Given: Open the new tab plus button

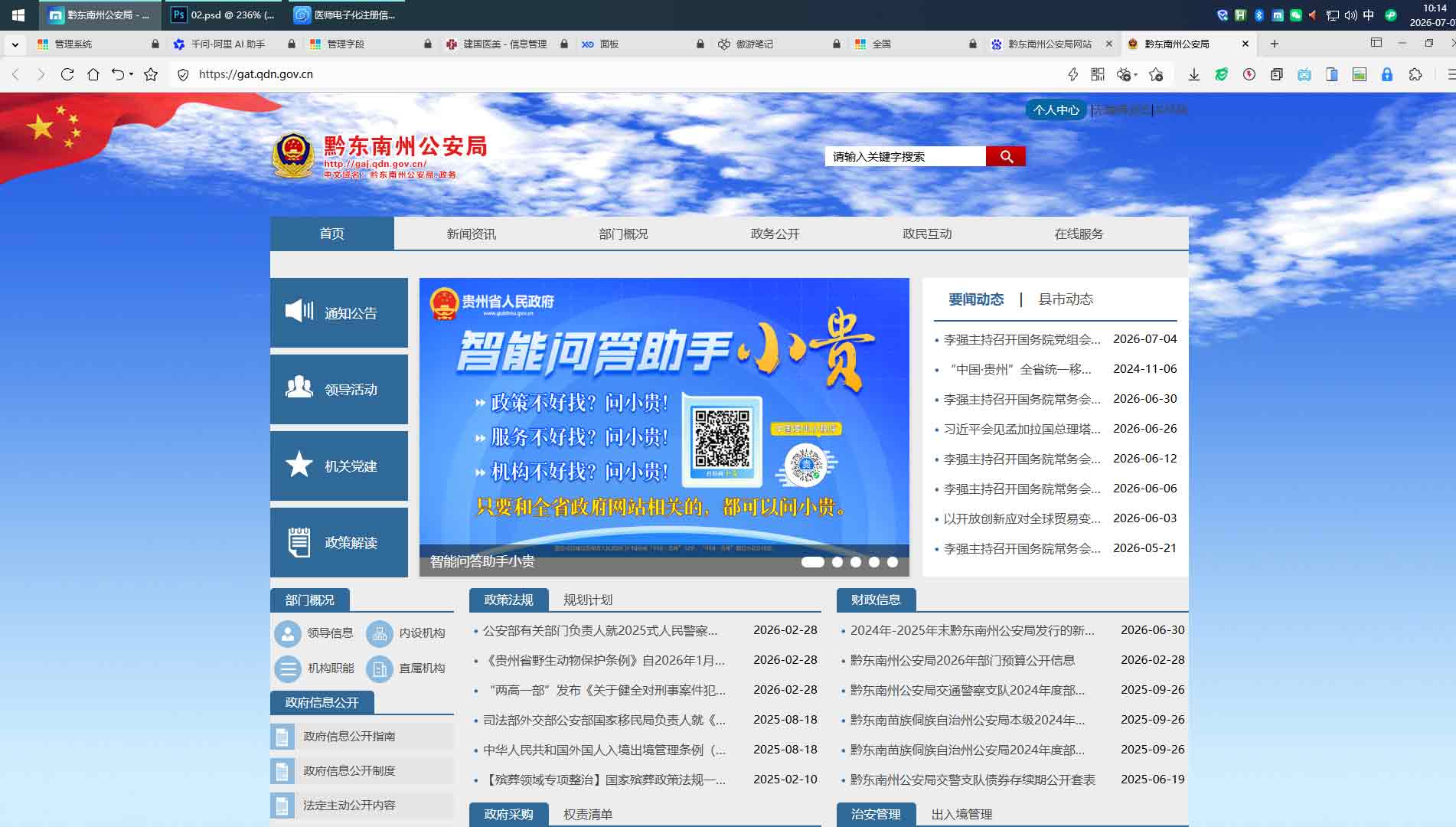Looking at the screenshot, I should (x=1275, y=44).
